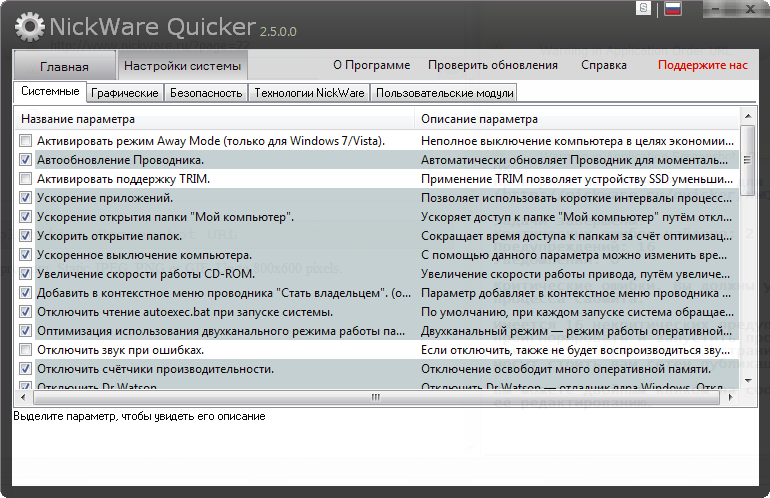
Task: Uncheck Автообновление Проводника checkbox
Action: click(x=26, y=160)
